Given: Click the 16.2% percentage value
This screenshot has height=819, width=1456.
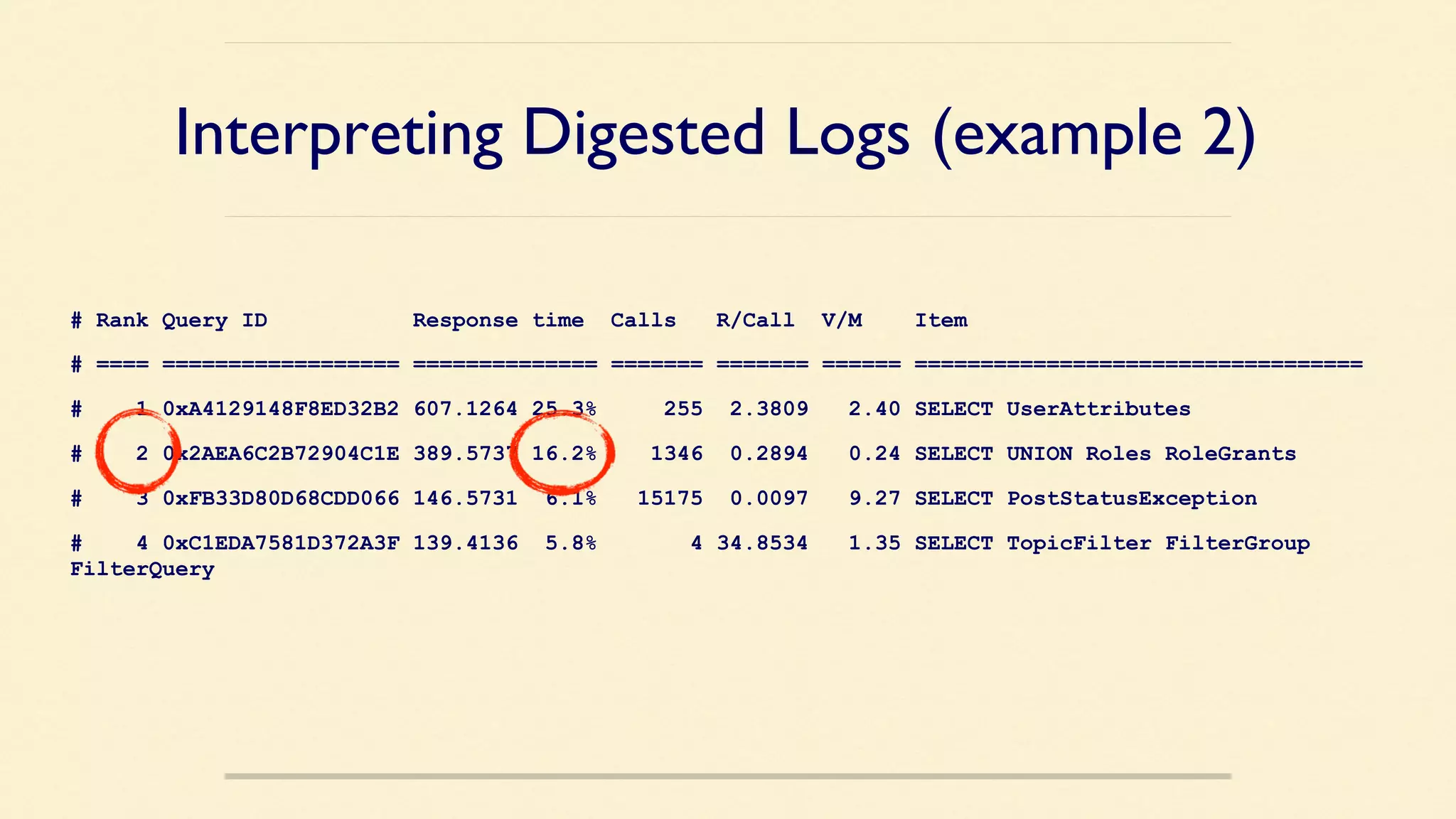Looking at the screenshot, I should [564, 454].
